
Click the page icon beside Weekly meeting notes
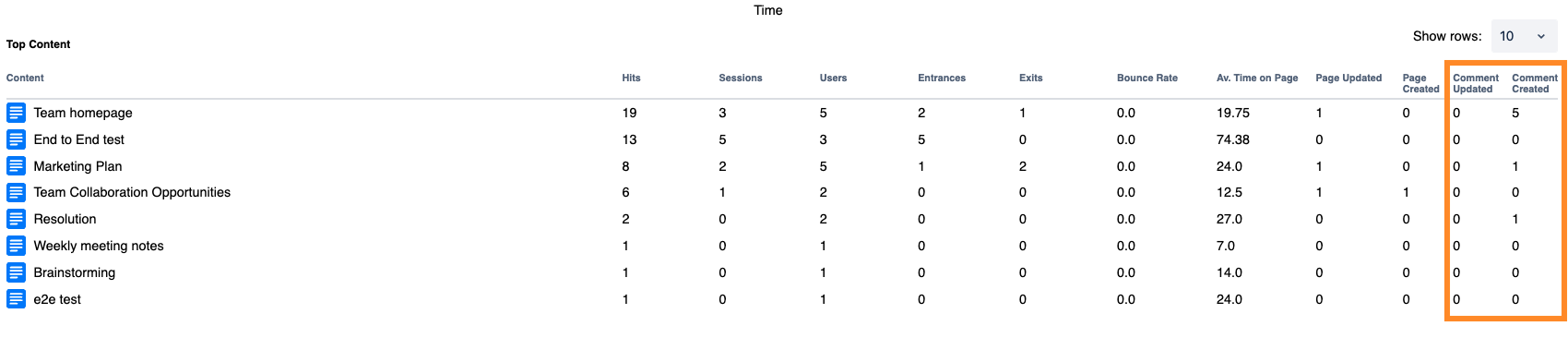pyautogui.click(x=17, y=246)
